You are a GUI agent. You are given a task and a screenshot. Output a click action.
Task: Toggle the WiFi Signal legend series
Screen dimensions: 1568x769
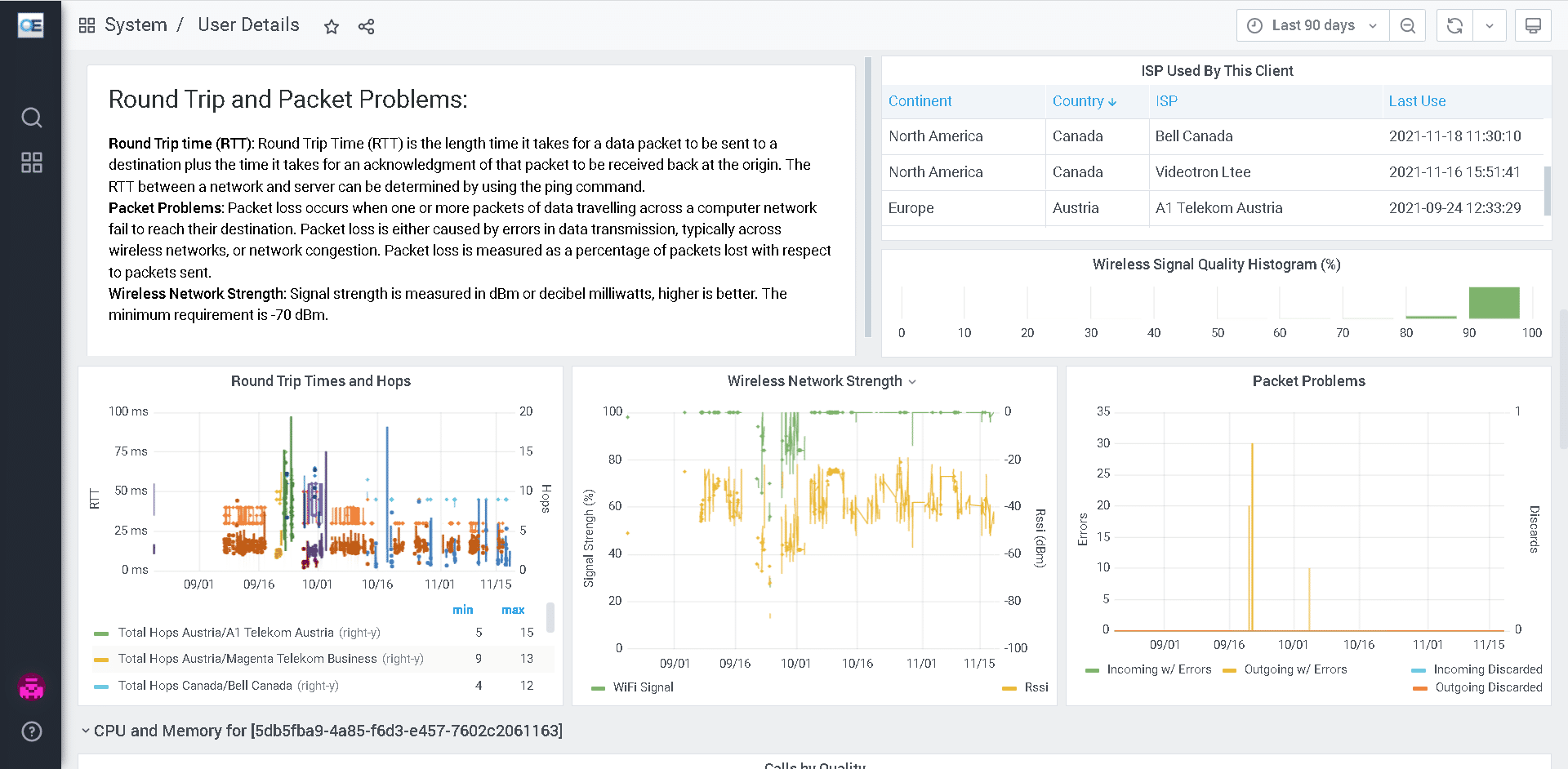click(643, 687)
